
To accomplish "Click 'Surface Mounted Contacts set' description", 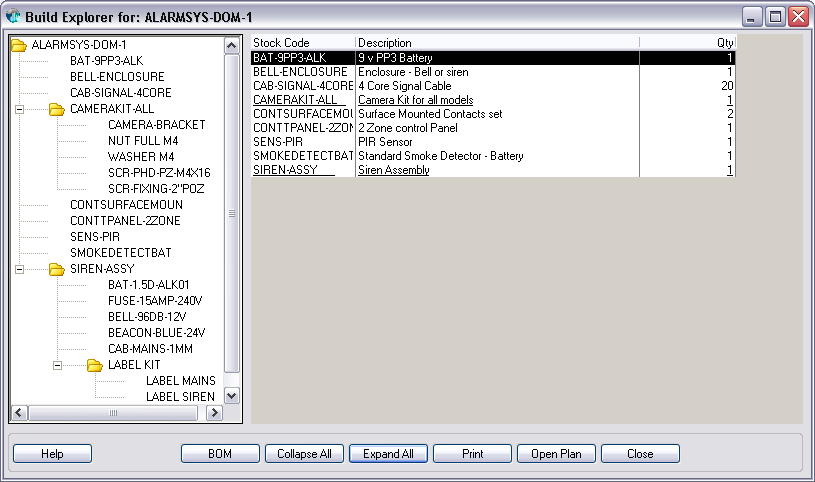I will coord(430,114).
